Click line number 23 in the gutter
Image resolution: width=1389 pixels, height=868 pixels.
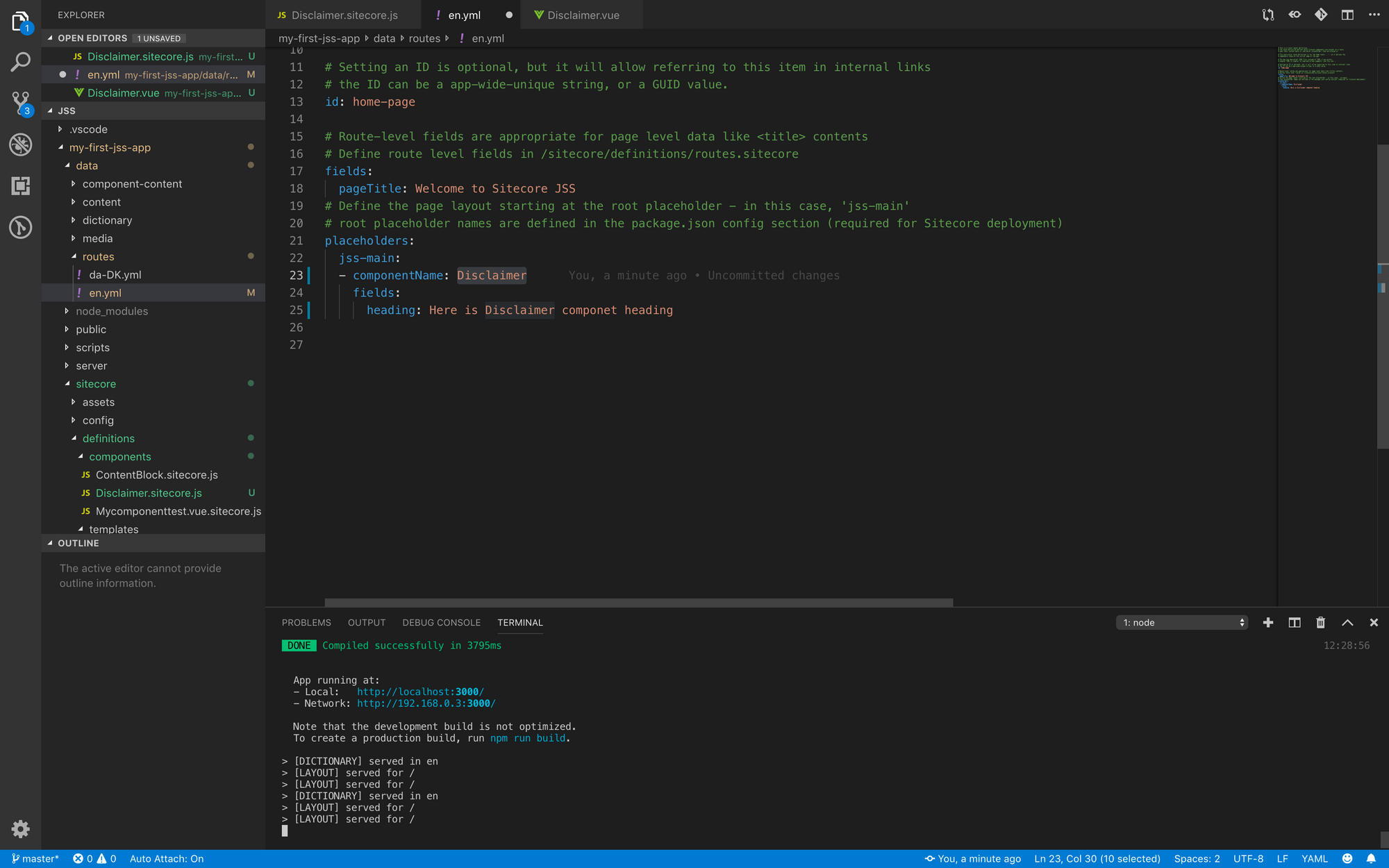click(296, 275)
